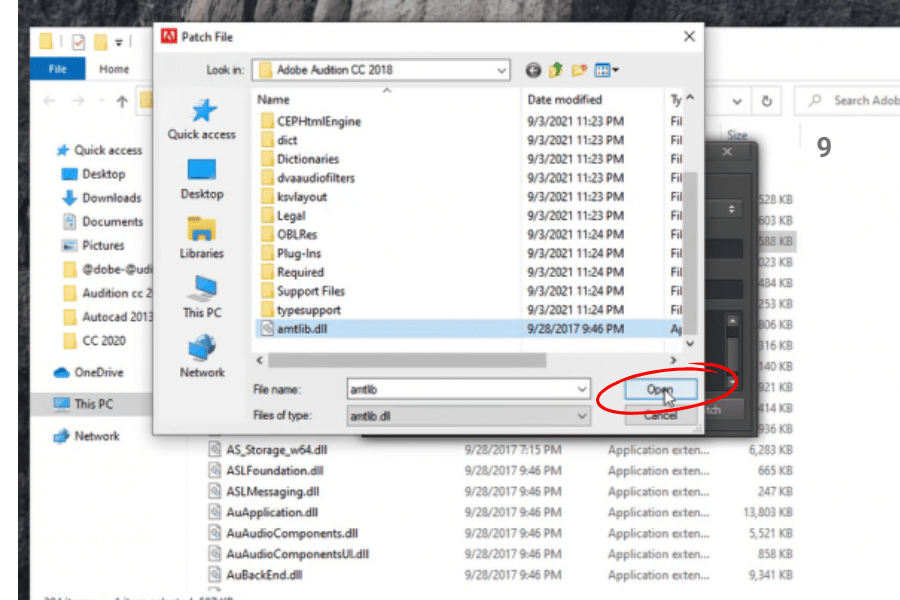Screen dimensions: 900x600
Task: Click the Up One Level folder icon
Action: click(556, 70)
